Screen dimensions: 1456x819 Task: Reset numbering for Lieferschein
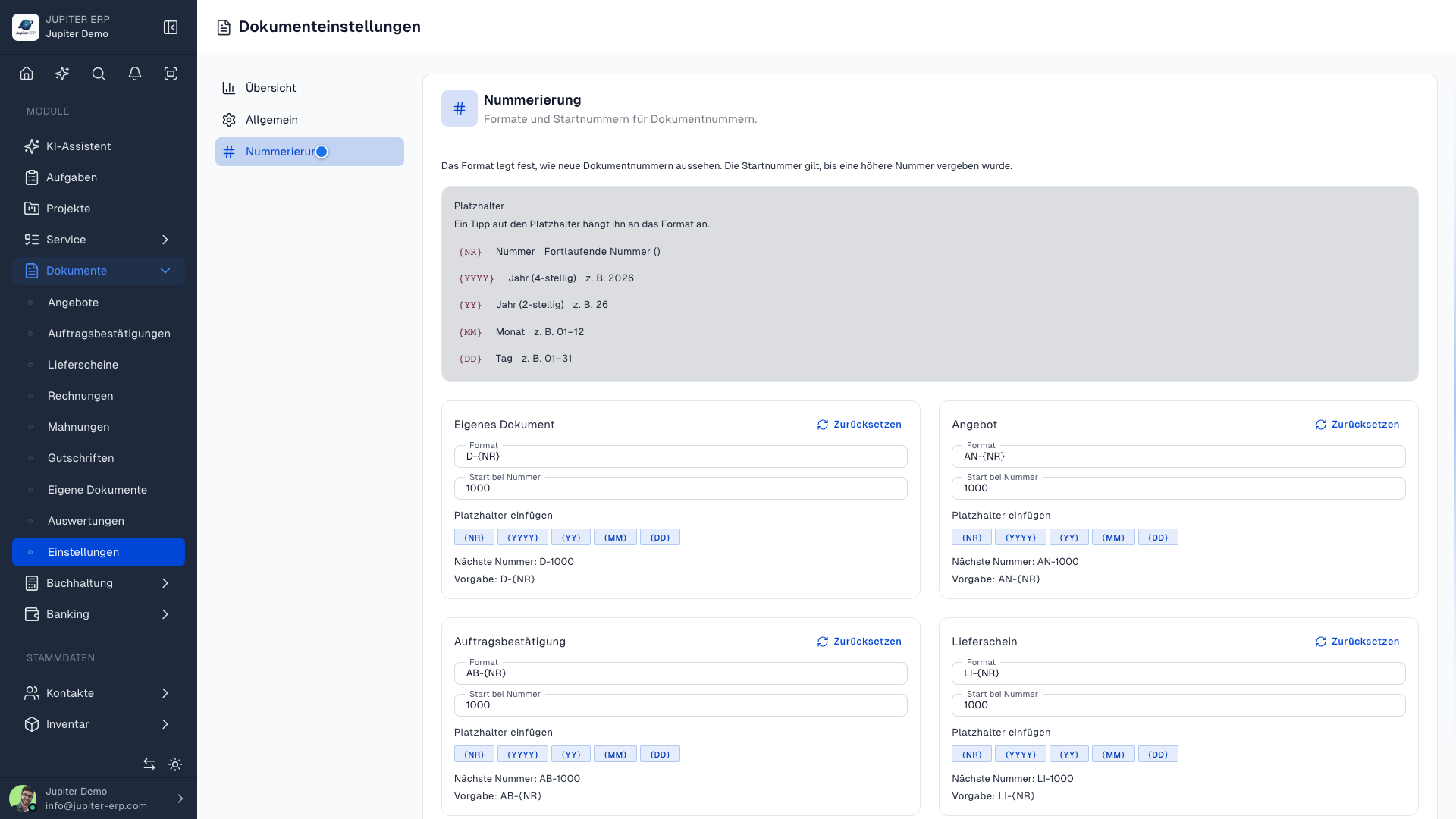pyautogui.click(x=1357, y=642)
